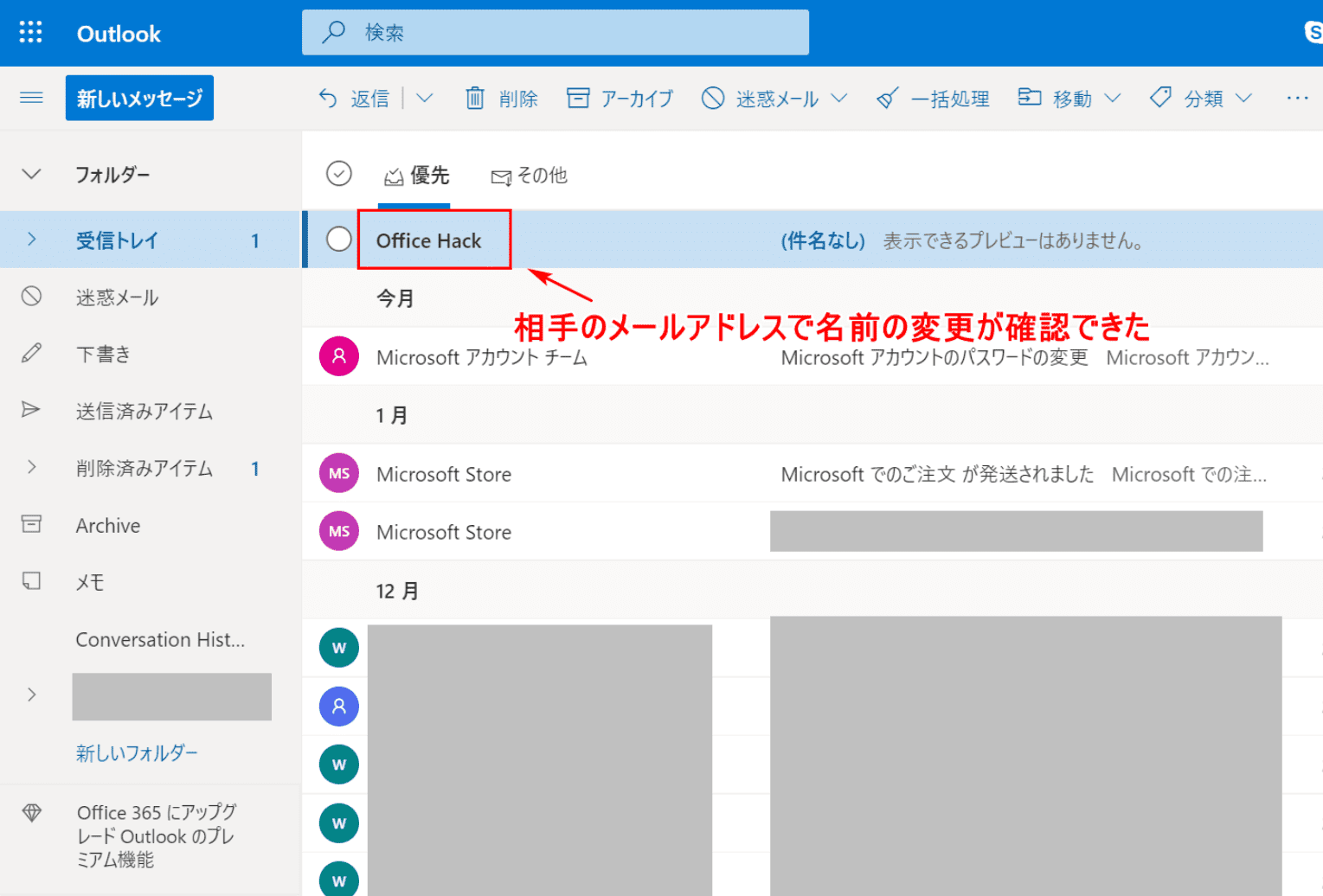Click the diamond premium upgrade icon

(31, 813)
